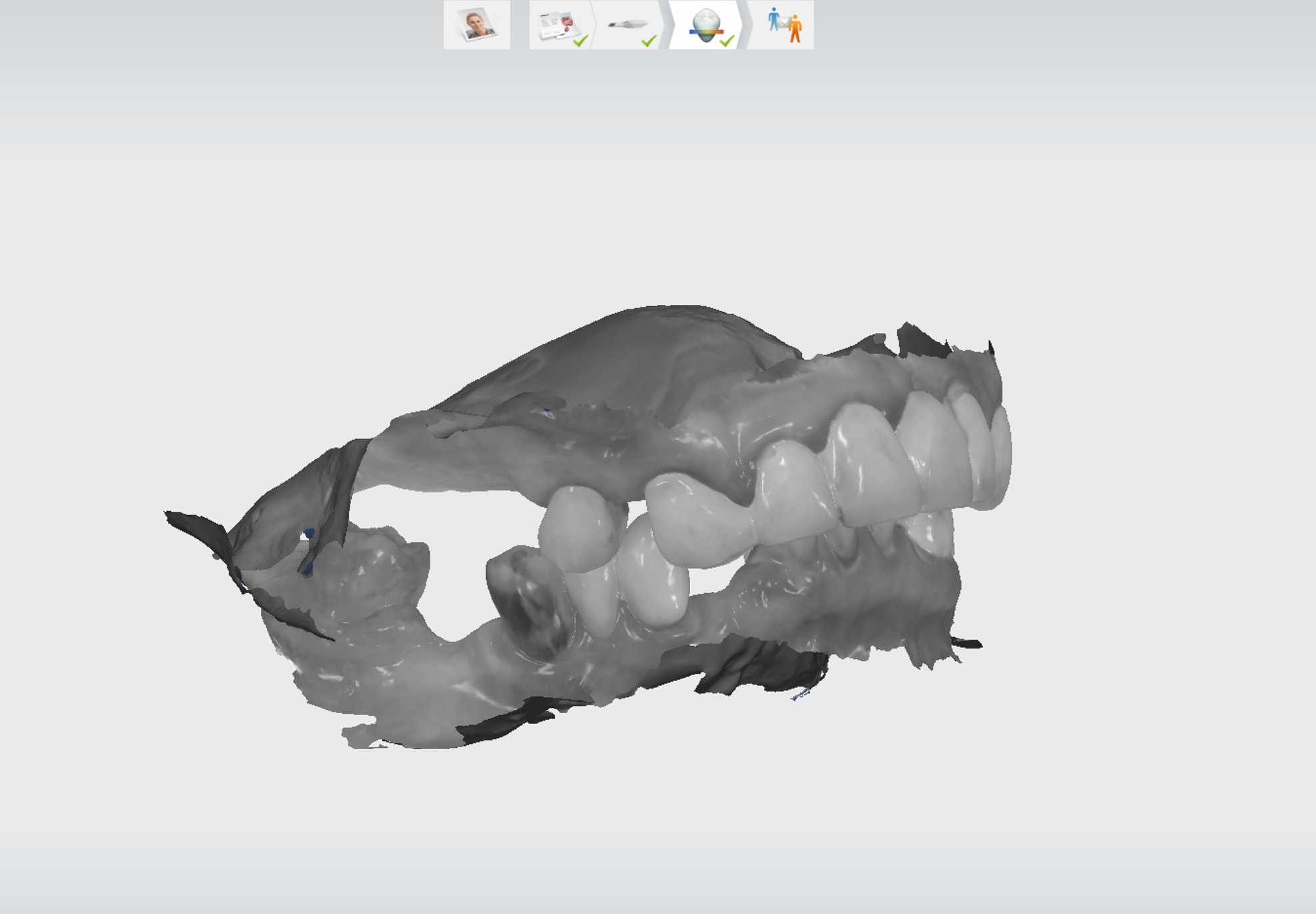Click green checkmark on scanner step

click(x=649, y=41)
